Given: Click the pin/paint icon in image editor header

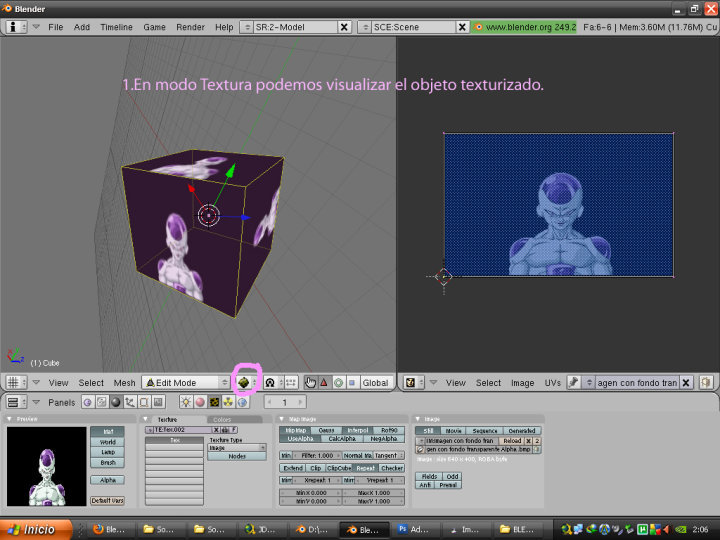Looking at the screenshot, I should [x=573, y=382].
